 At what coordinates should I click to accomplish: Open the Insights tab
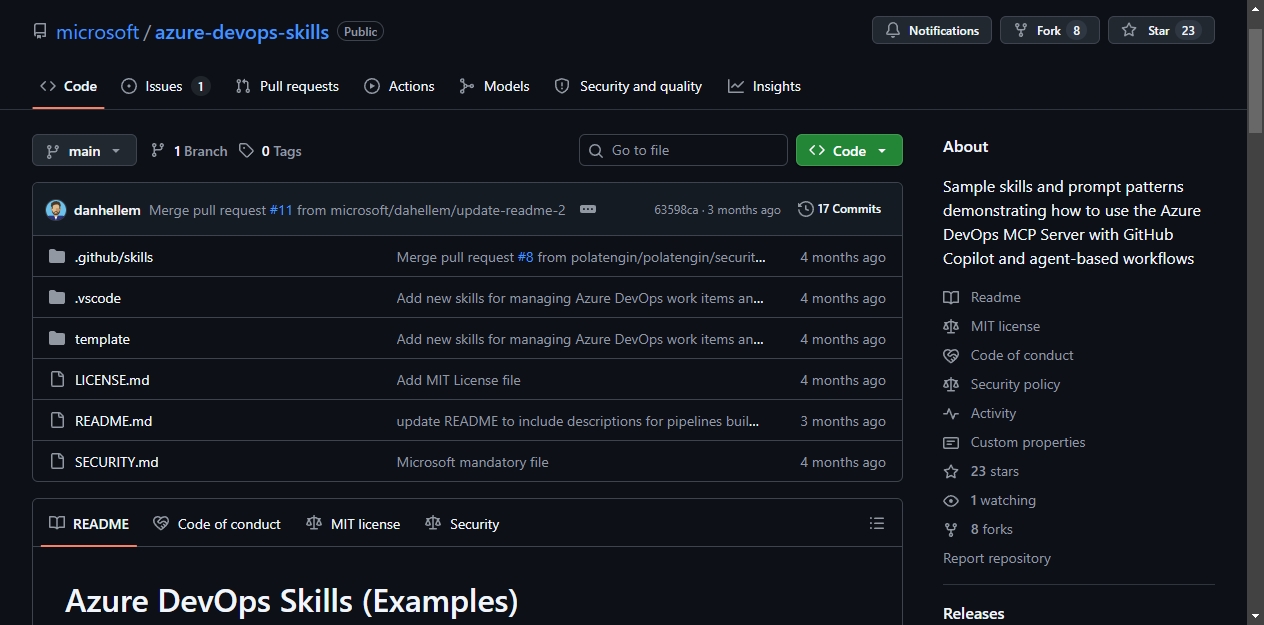pos(764,86)
